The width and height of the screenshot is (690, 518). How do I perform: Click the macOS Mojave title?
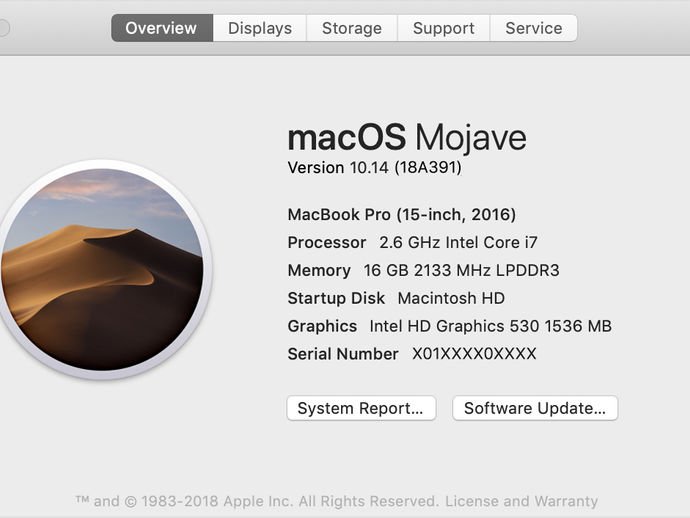click(x=406, y=137)
